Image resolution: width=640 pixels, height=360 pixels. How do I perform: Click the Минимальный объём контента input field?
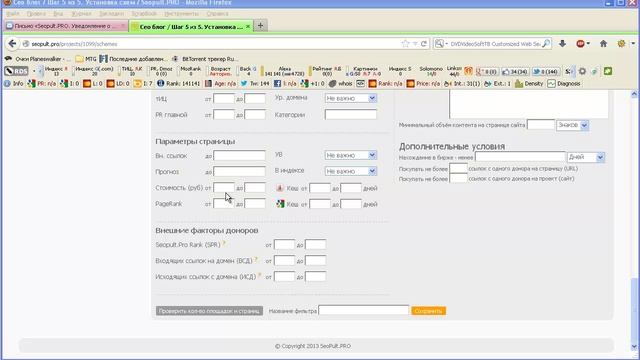541,125
